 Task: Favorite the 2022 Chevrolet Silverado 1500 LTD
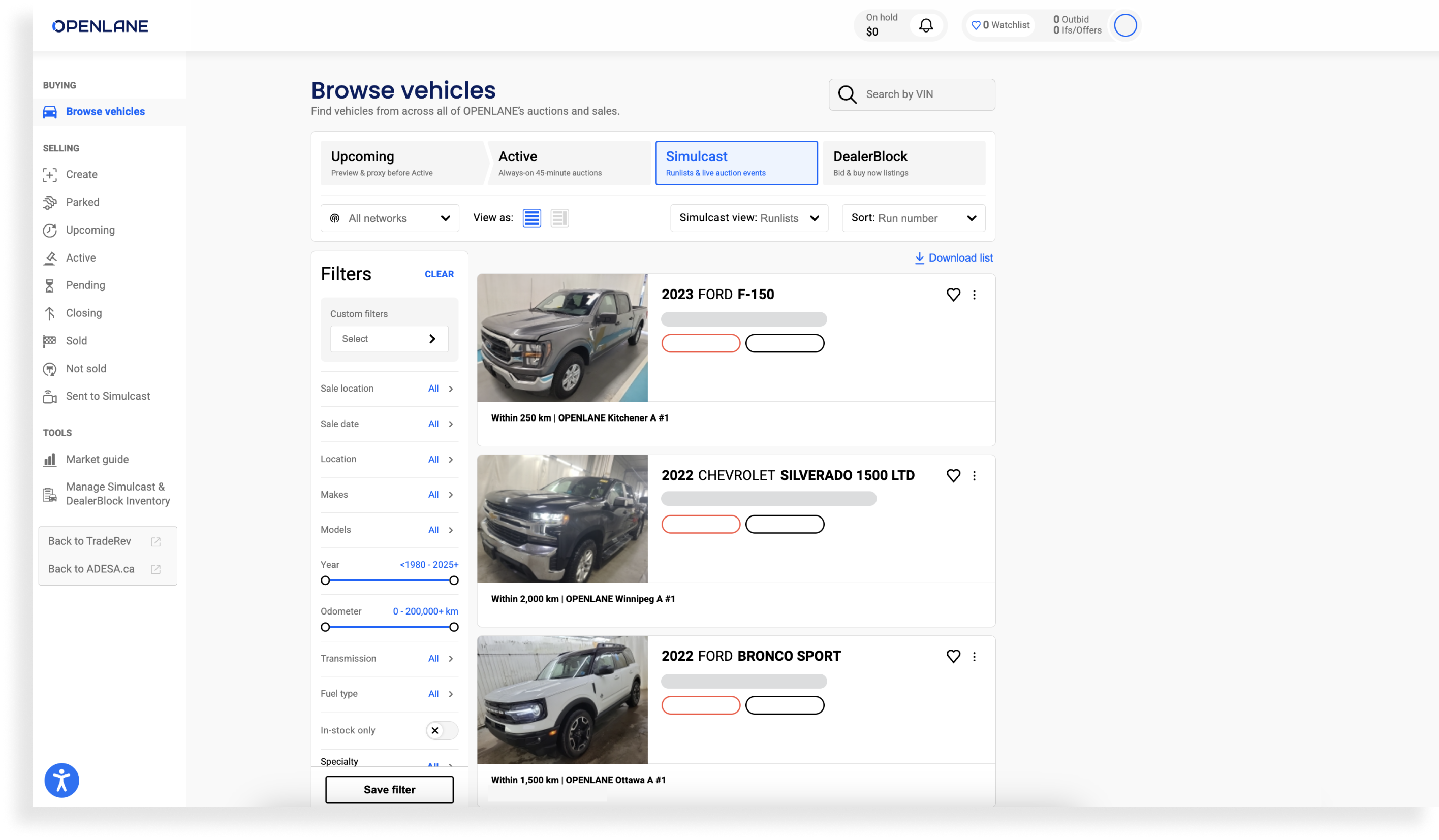pos(953,476)
